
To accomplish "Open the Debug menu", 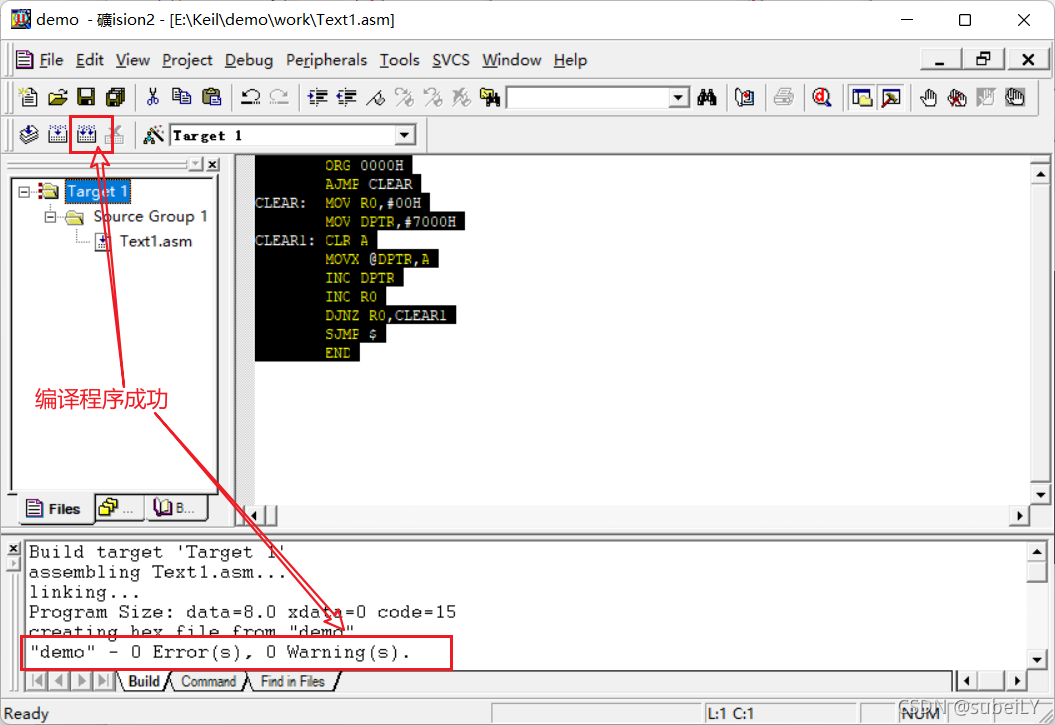I will point(249,61).
